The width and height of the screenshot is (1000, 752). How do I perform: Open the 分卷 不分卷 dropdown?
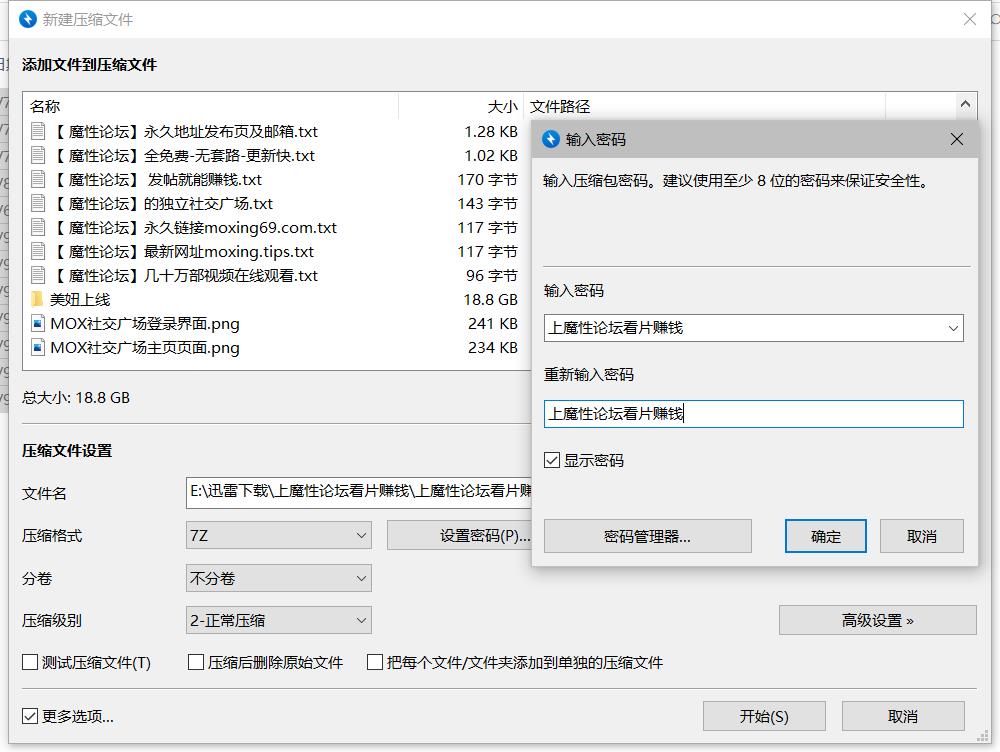(279, 579)
